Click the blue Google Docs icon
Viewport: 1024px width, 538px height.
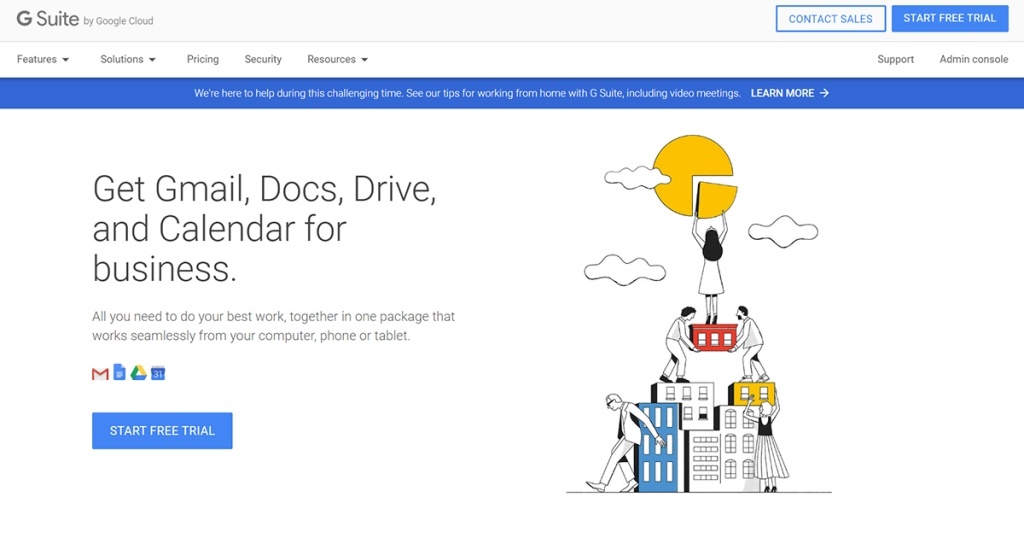point(119,372)
